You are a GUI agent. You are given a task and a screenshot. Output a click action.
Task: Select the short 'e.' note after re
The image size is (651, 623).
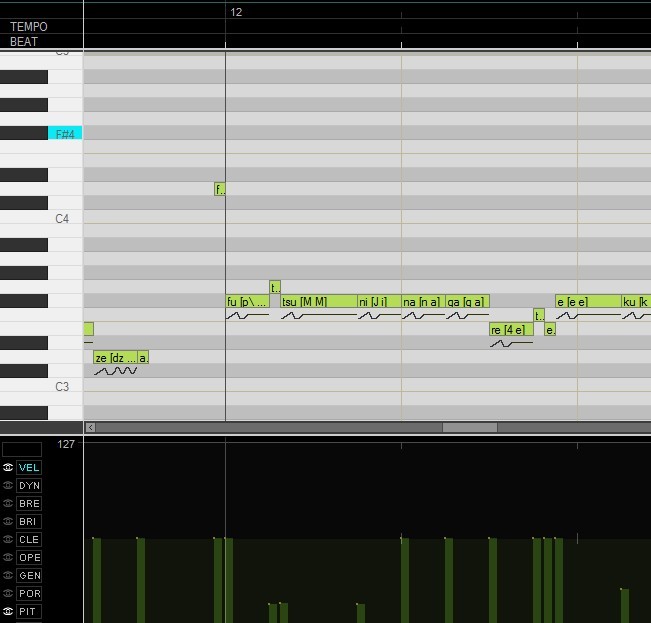pos(550,330)
